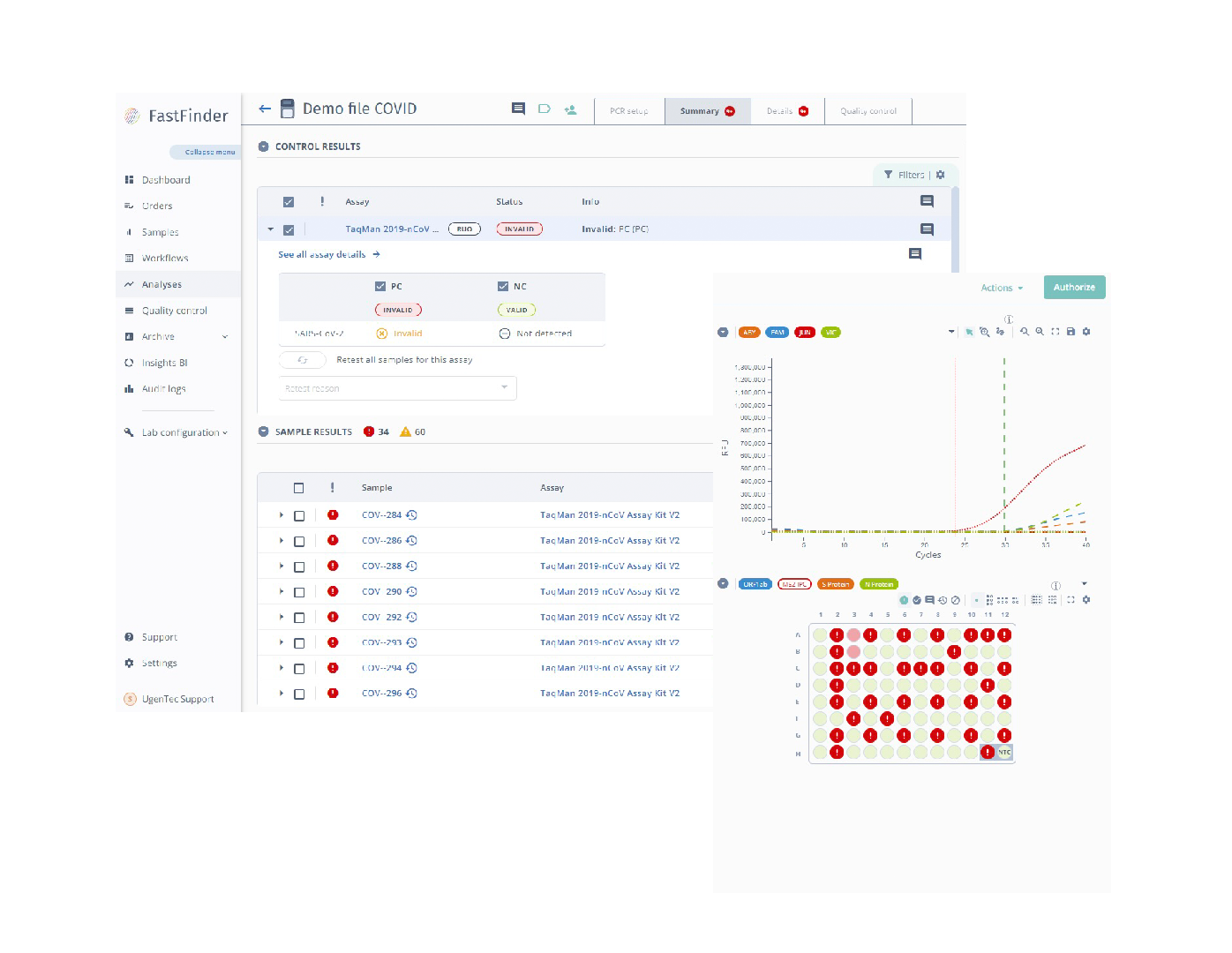Toggle retest all samples for this assay switch
This screenshot has width=1232, height=953.
coord(303,360)
